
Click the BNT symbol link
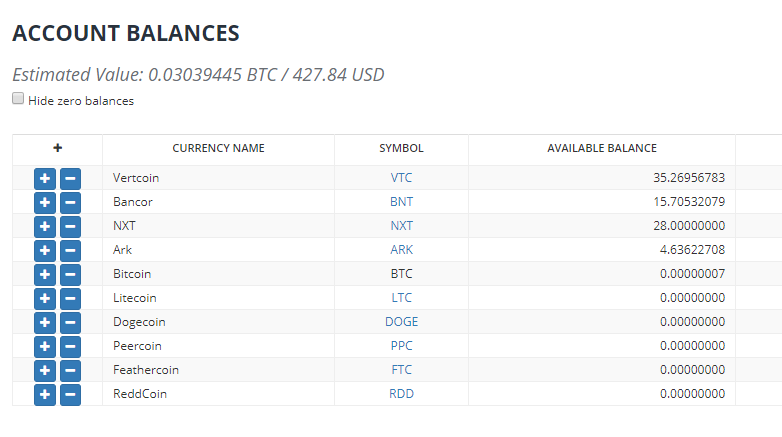pos(401,202)
